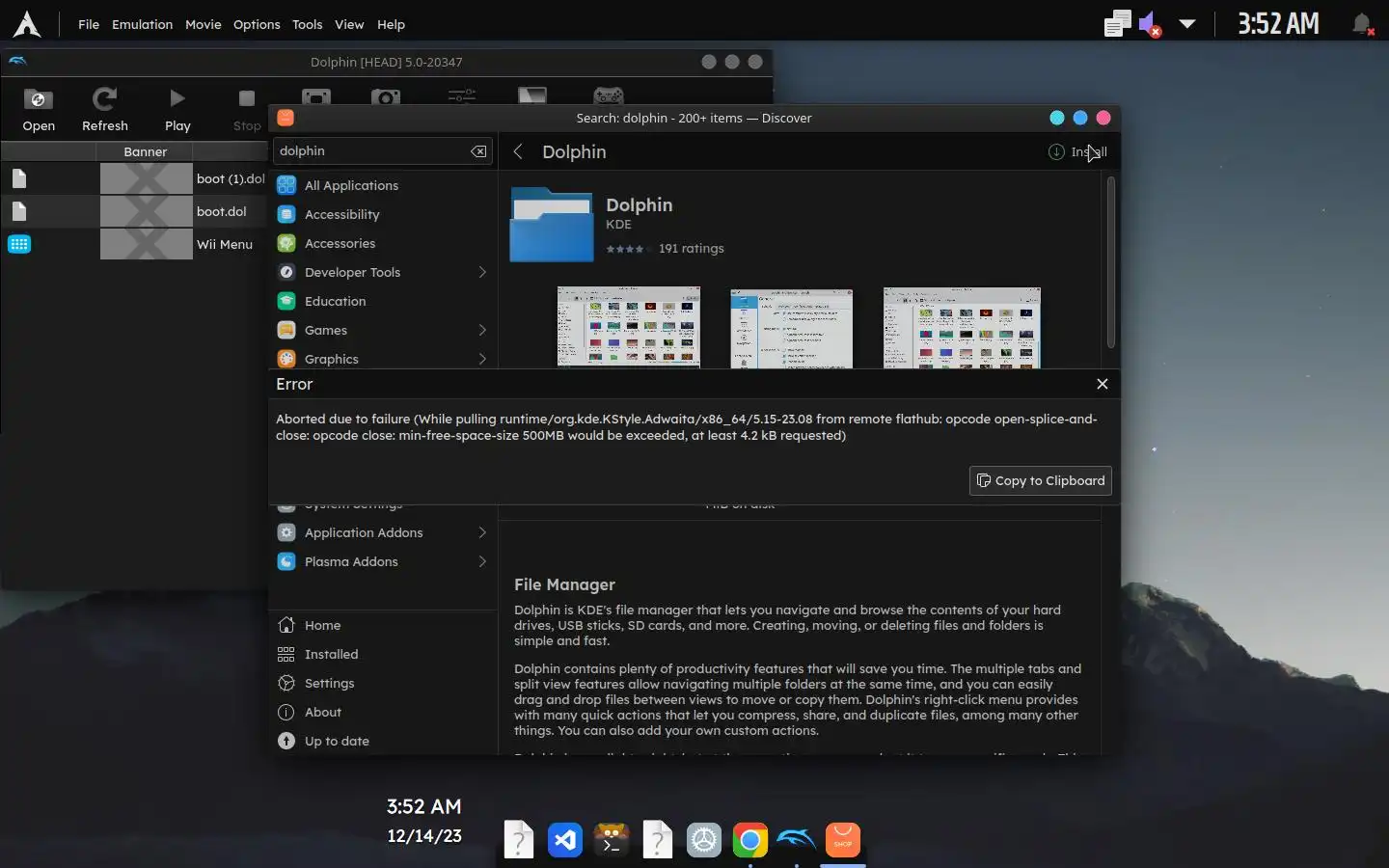This screenshot has width=1389, height=868.
Task: Open the first Dolphin screenshot thumbnail
Action: pyautogui.click(x=629, y=327)
